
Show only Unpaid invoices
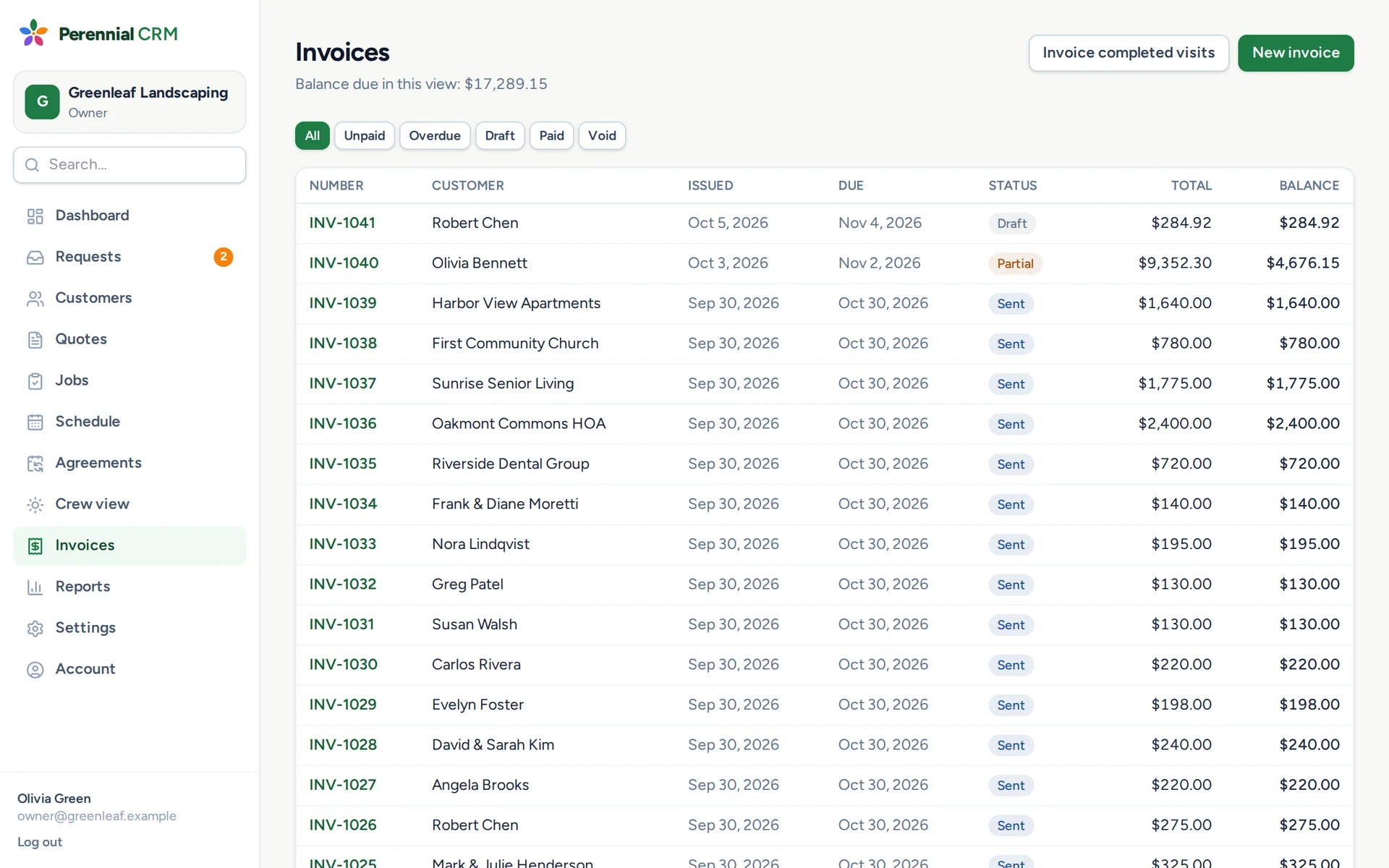[x=364, y=135]
